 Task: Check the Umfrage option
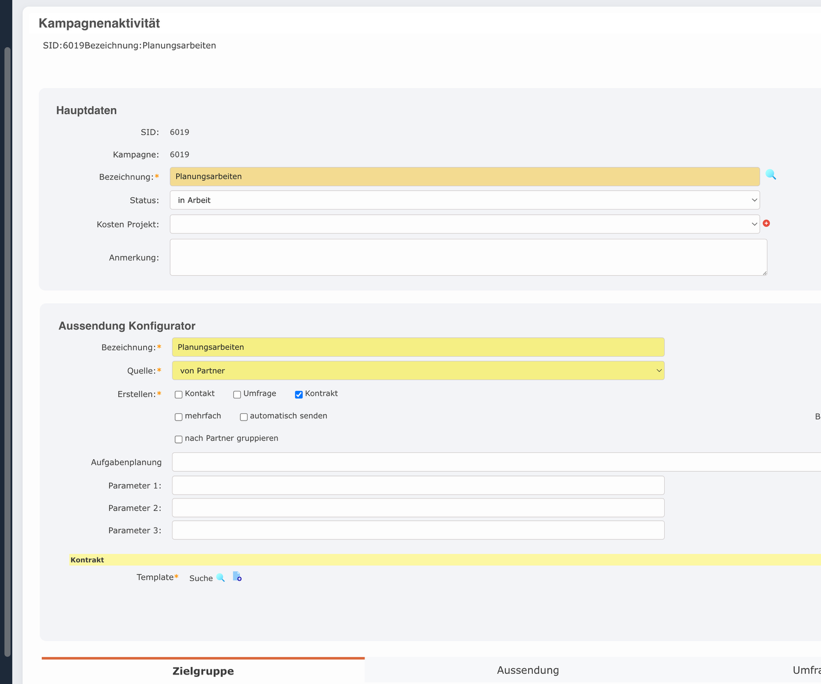point(235,393)
